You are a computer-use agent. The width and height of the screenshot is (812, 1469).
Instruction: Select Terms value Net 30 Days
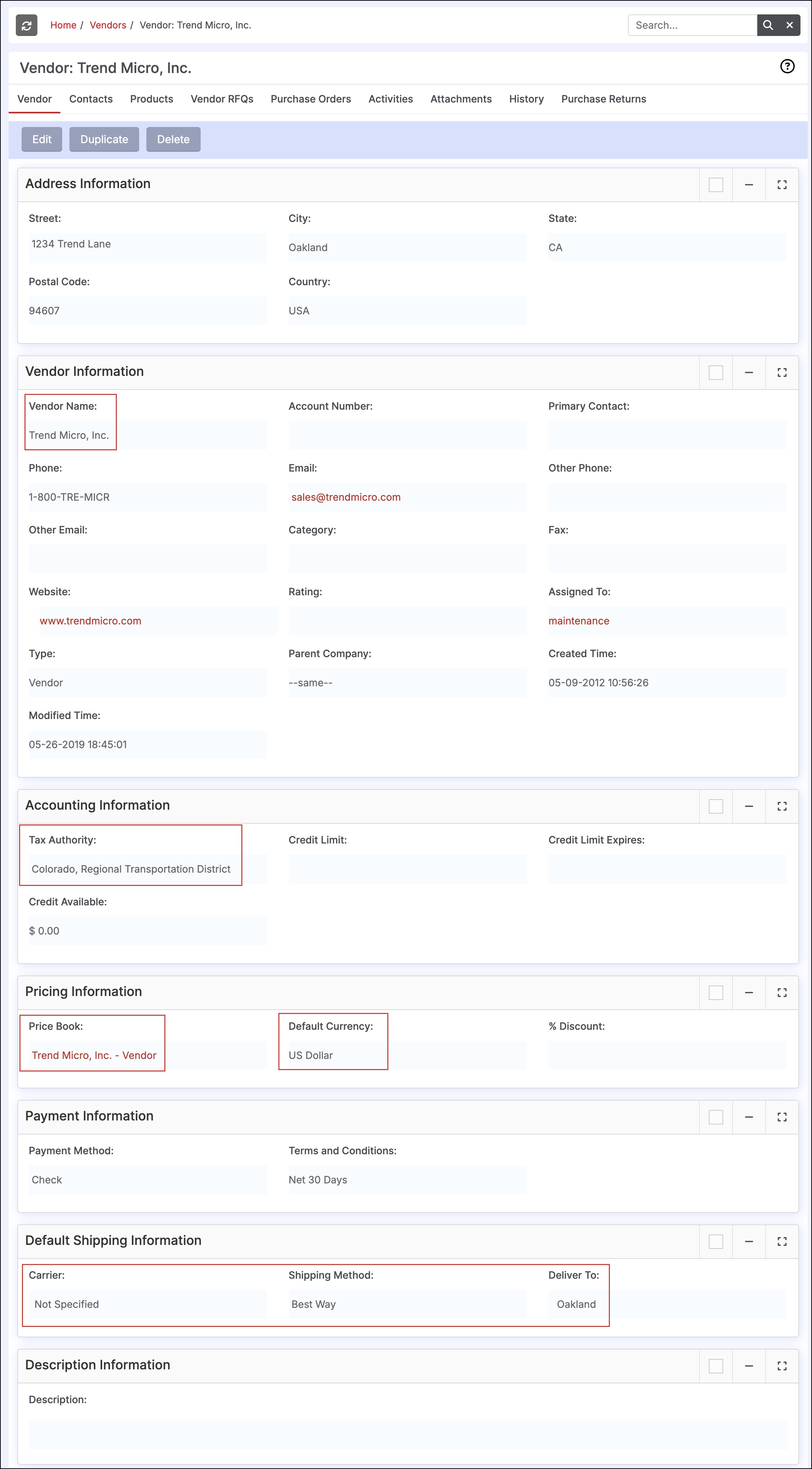pyautogui.click(x=318, y=1180)
